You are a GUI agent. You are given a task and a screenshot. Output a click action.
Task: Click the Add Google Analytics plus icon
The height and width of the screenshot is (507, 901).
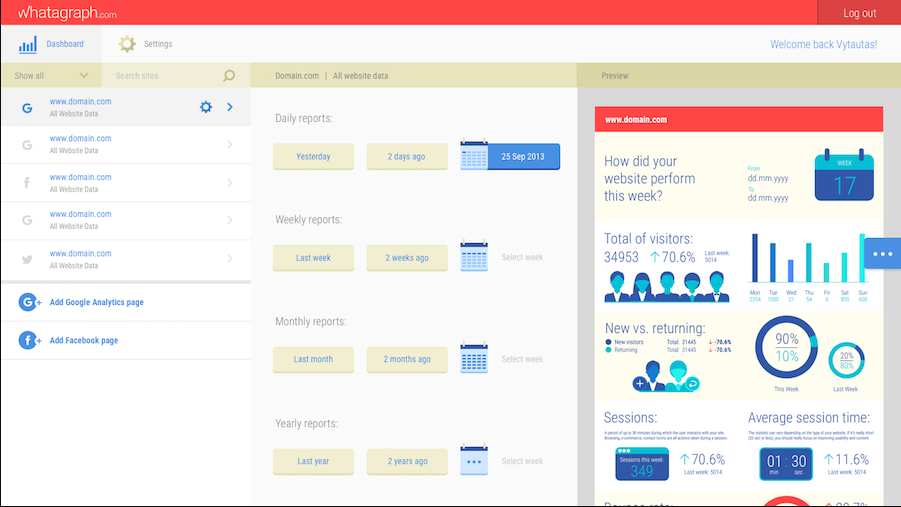tap(29, 302)
